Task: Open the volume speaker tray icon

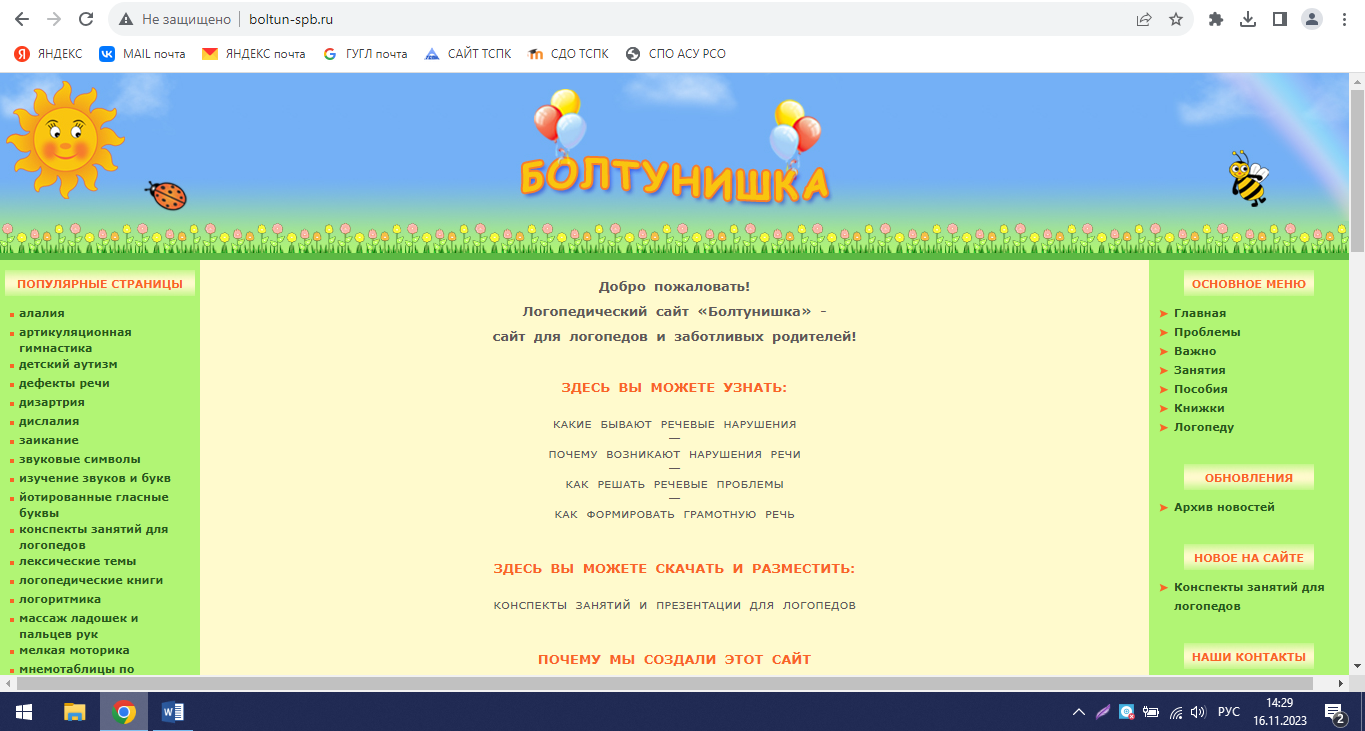Action: 1198,712
